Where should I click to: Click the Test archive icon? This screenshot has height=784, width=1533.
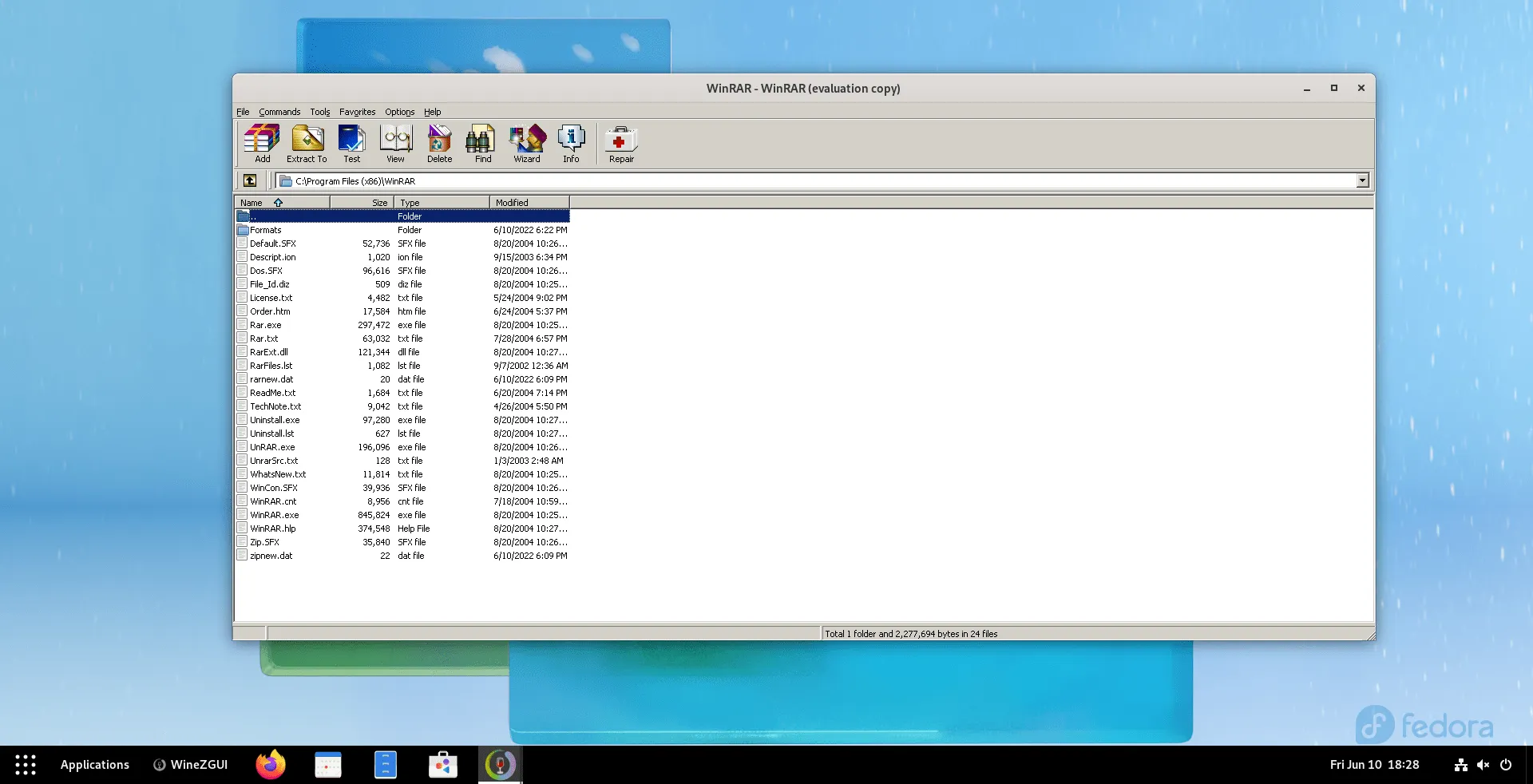[351, 144]
